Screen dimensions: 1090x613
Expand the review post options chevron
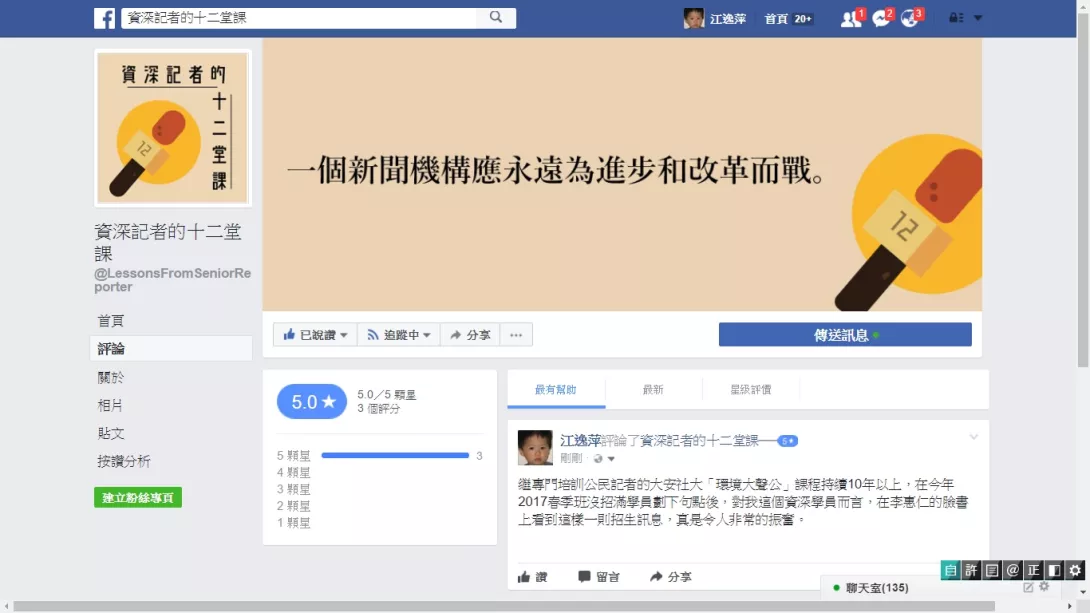[x=973, y=437]
